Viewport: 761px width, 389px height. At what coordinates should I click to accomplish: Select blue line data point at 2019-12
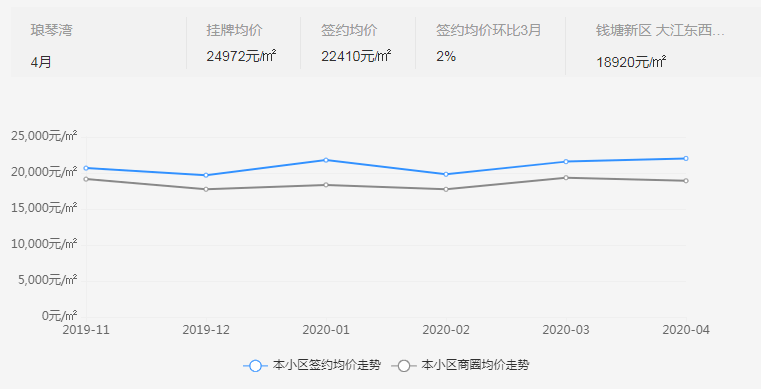pos(206,175)
